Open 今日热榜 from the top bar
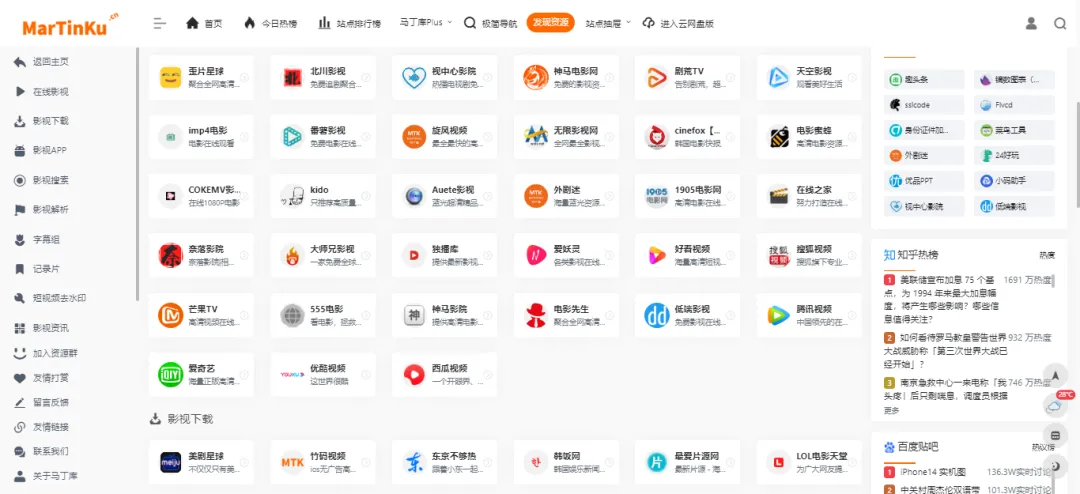The image size is (1080, 494). (x=270, y=23)
